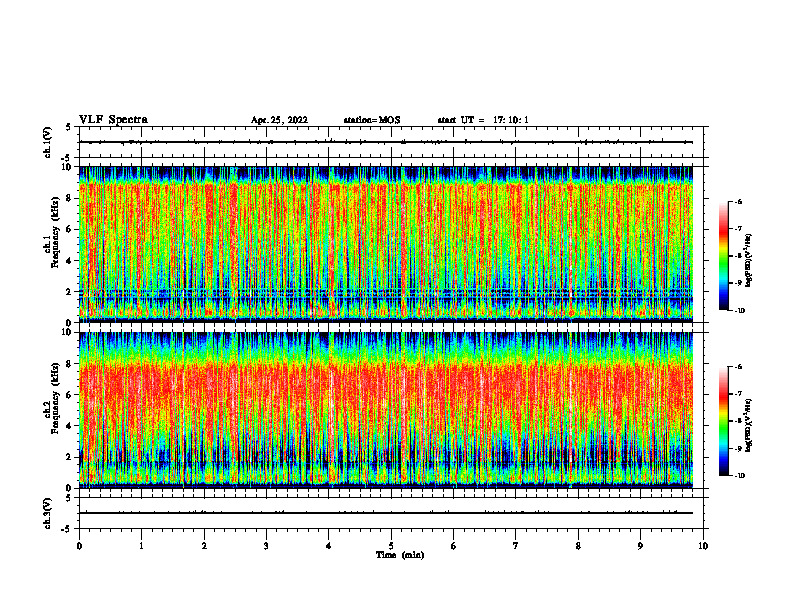The width and height of the screenshot is (792, 612).
Task: Click the "station=MOS" header label
Action: [372, 120]
